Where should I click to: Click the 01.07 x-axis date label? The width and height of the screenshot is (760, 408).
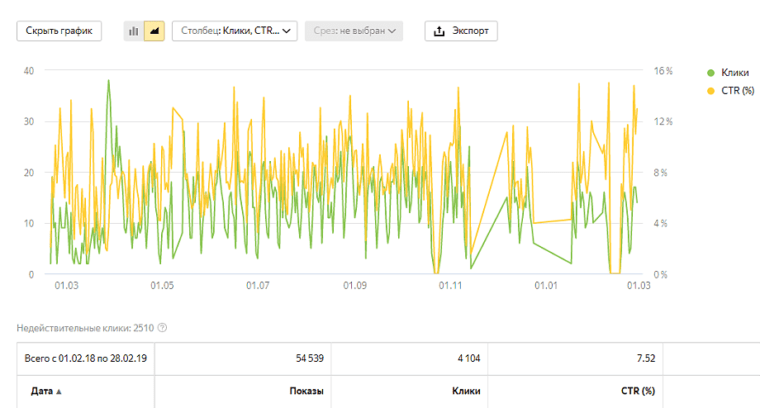[x=258, y=285]
